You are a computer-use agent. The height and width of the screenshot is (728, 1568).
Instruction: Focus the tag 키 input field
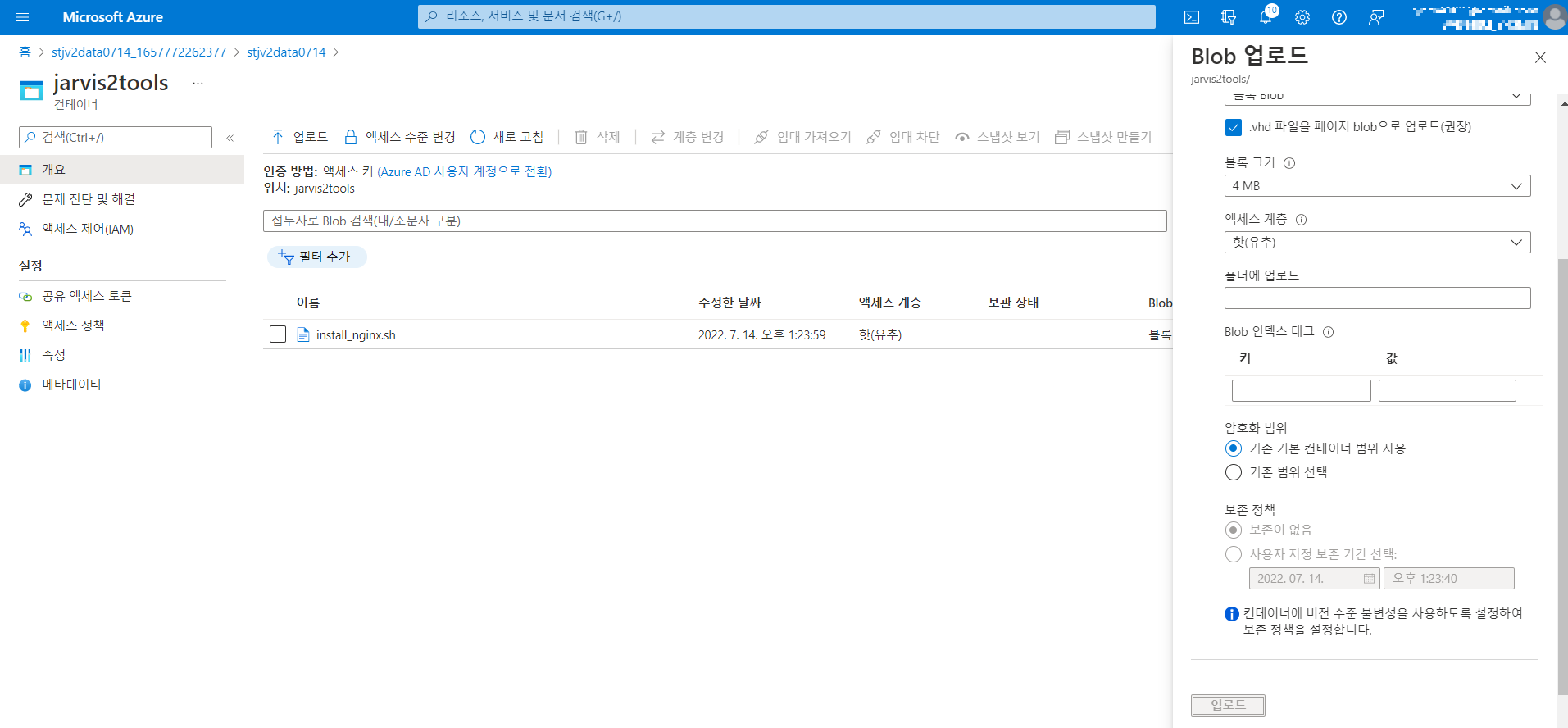[1301, 391]
